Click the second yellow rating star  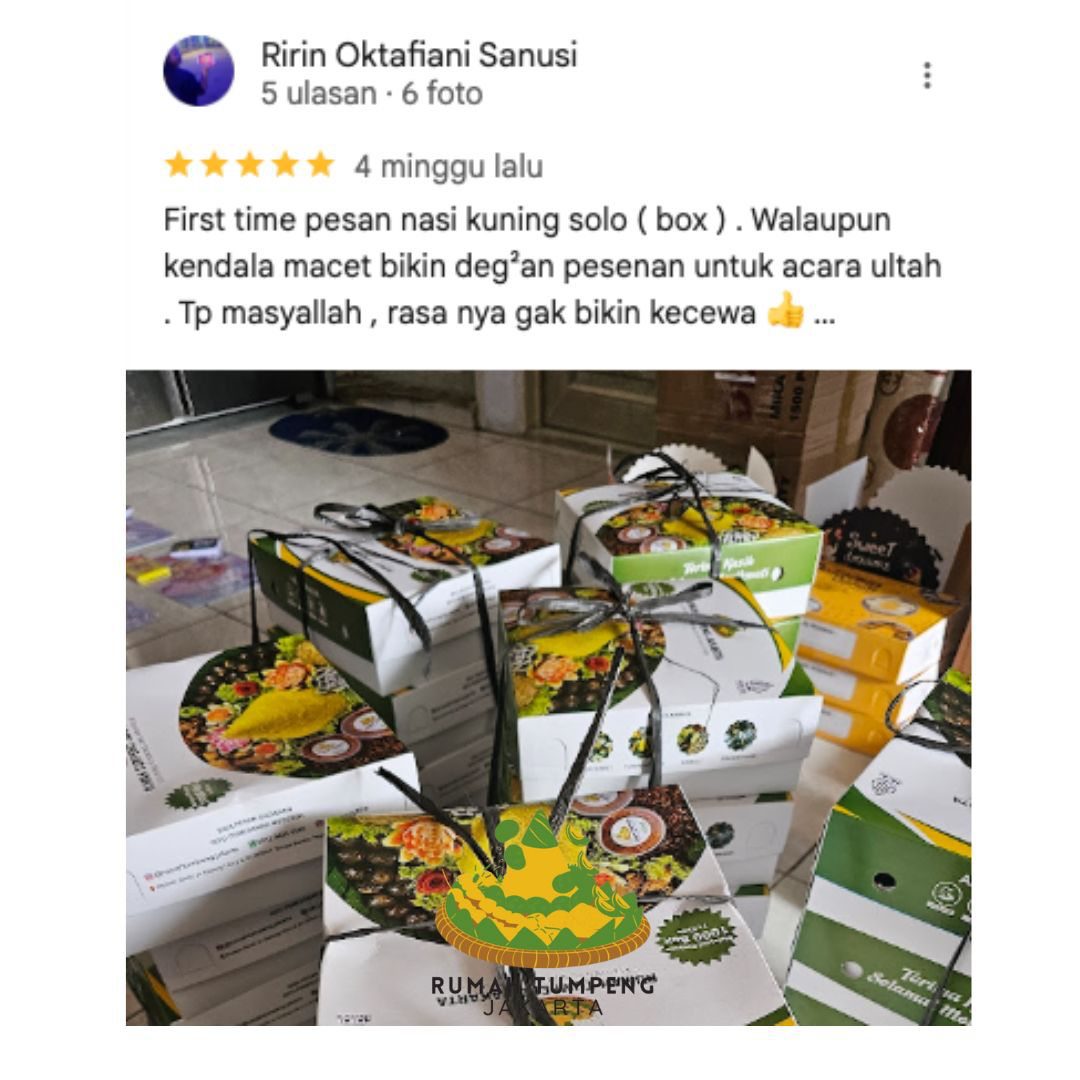point(214,165)
